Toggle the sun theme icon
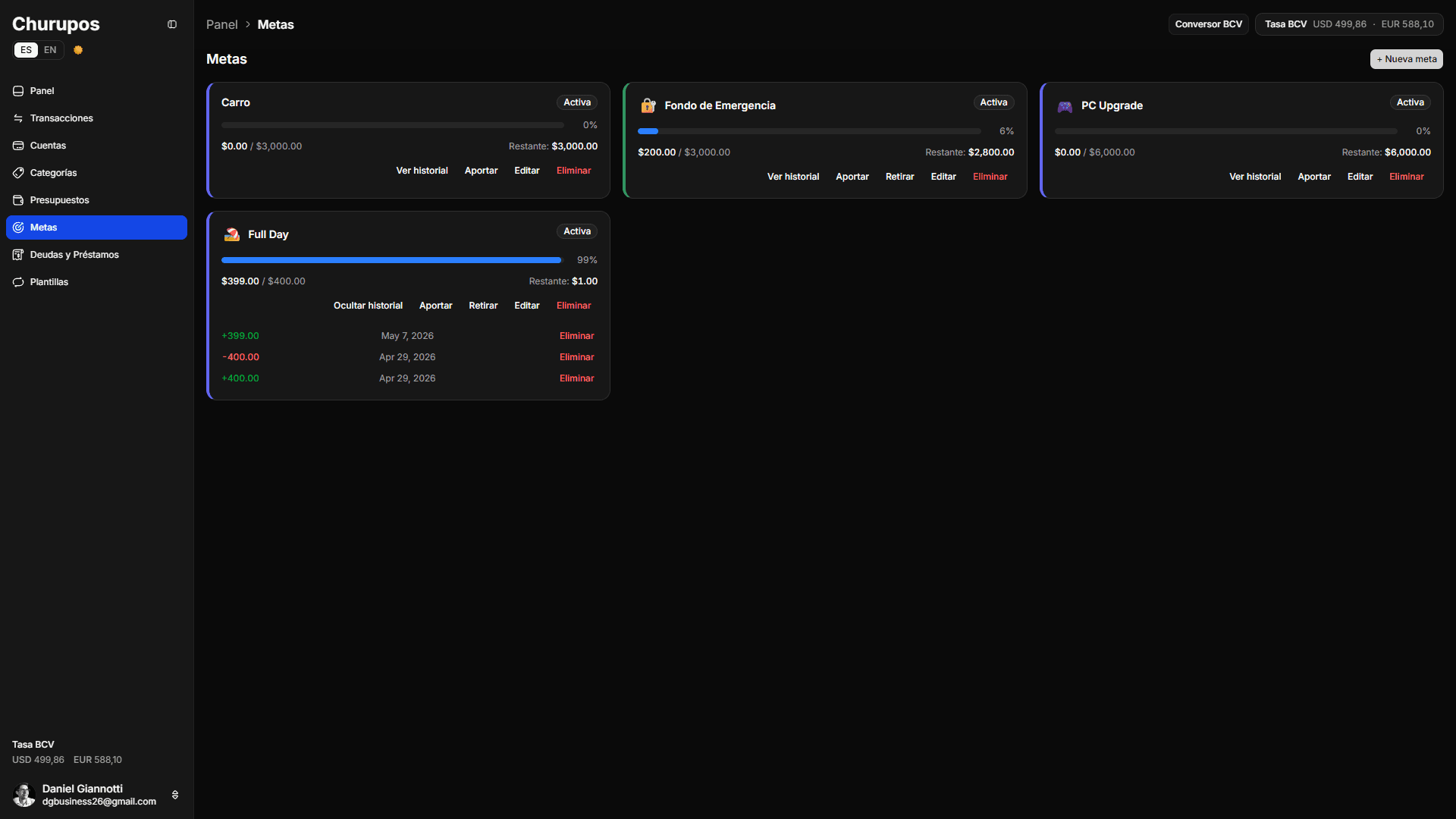Screen dimensions: 1456x819 tap(78, 50)
